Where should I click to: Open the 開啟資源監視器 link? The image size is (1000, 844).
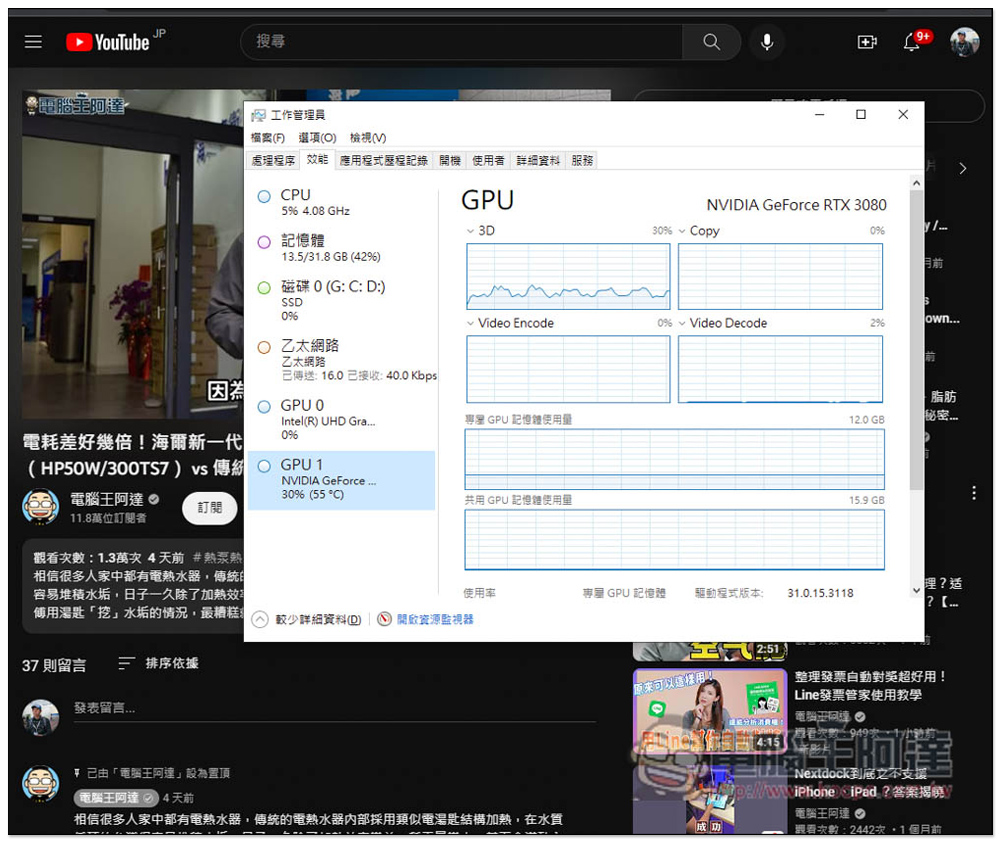coord(435,619)
